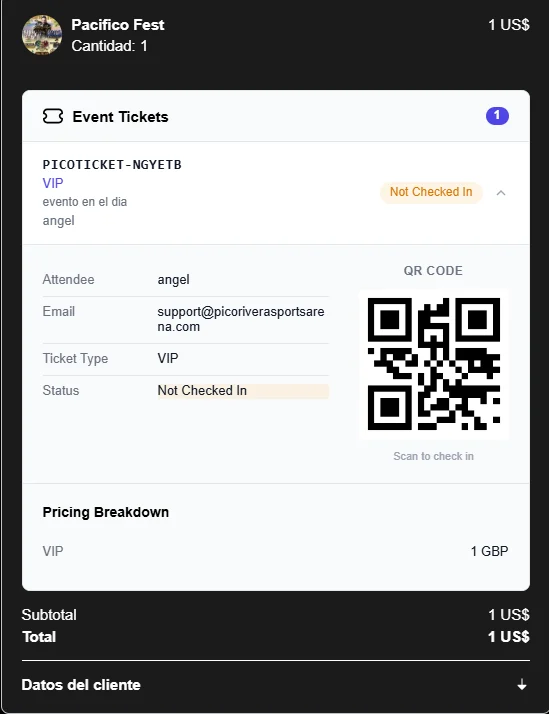Click the ticket icon beside Event Tickets
The width and height of the screenshot is (549, 714).
coord(53,117)
